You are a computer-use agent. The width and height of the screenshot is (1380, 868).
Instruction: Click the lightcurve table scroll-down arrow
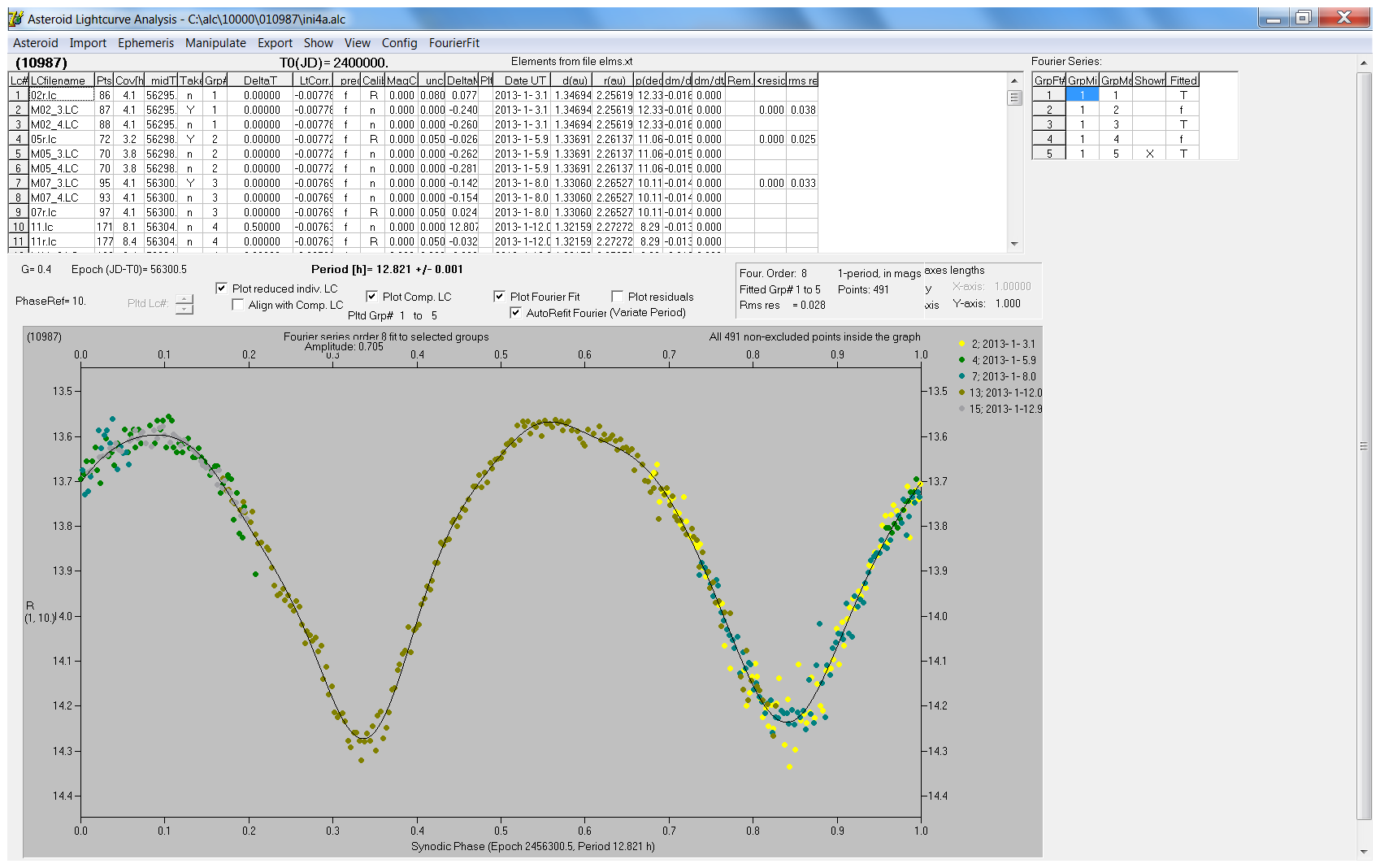(1014, 244)
